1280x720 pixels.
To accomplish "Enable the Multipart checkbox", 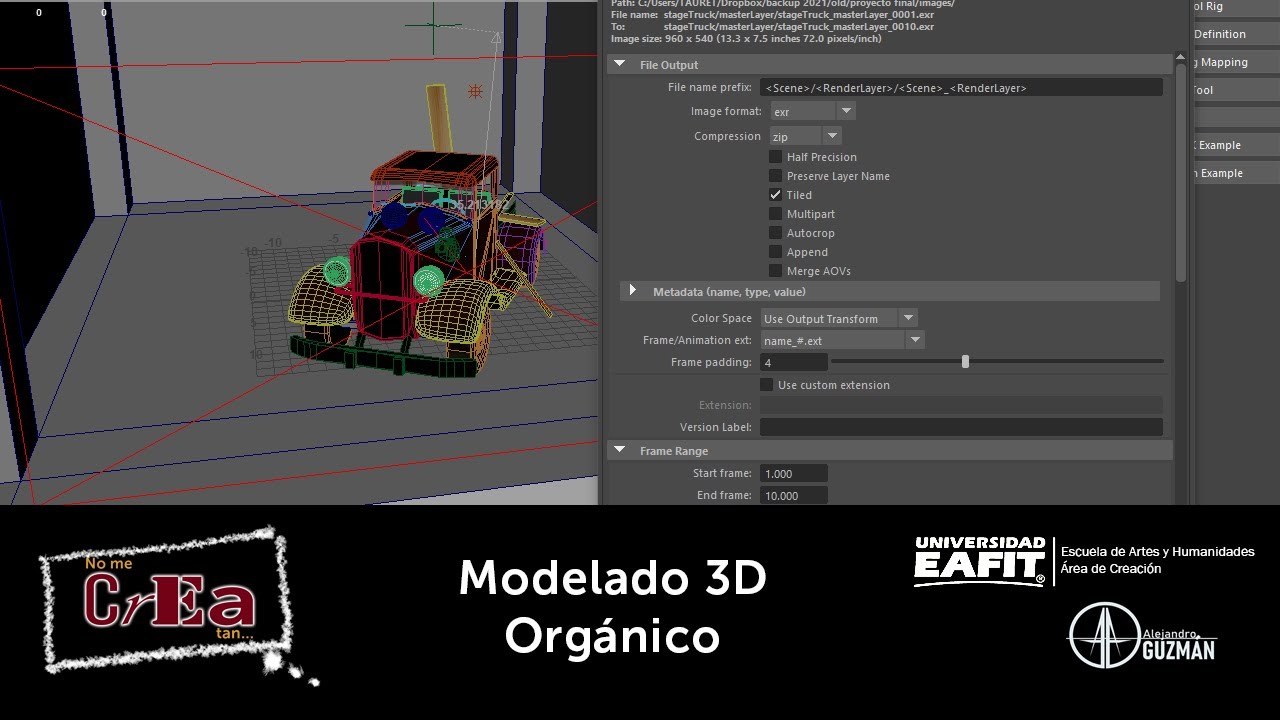I will 775,214.
